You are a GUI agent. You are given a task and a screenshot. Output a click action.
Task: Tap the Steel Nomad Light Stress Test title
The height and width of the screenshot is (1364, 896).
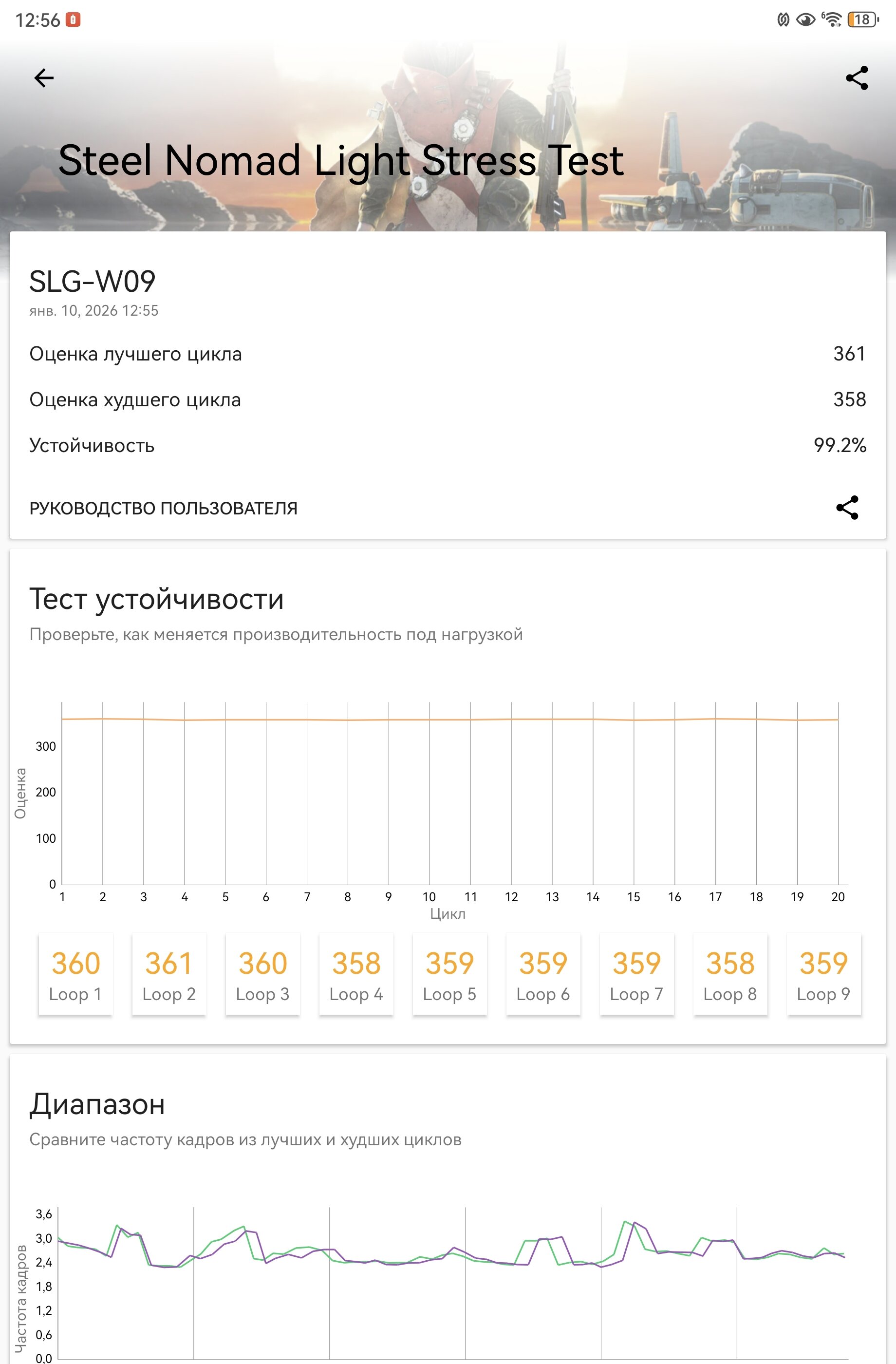pyautogui.click(x=341, y=160)
